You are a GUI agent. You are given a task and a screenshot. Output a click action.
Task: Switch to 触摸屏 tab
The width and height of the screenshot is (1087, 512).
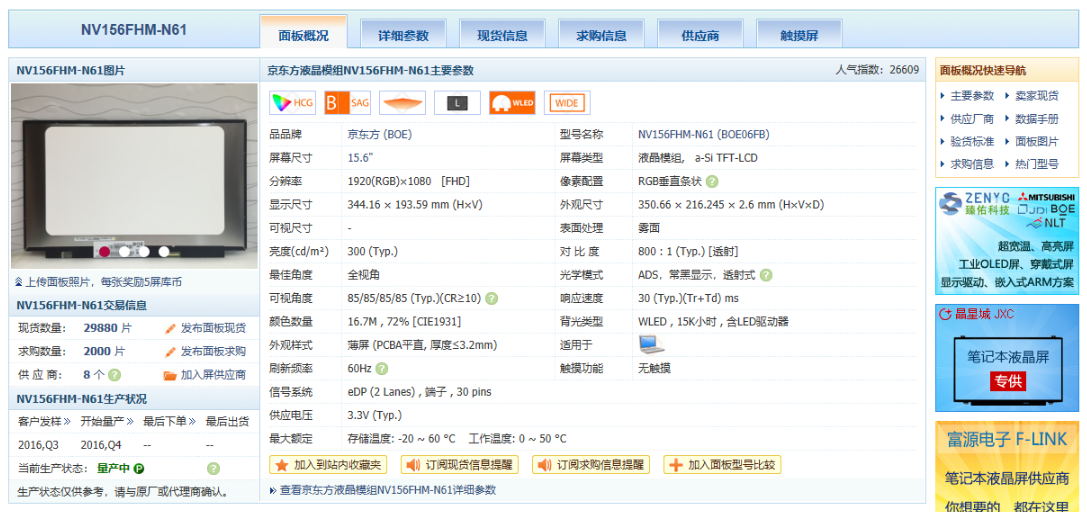(x=799, y=35)
